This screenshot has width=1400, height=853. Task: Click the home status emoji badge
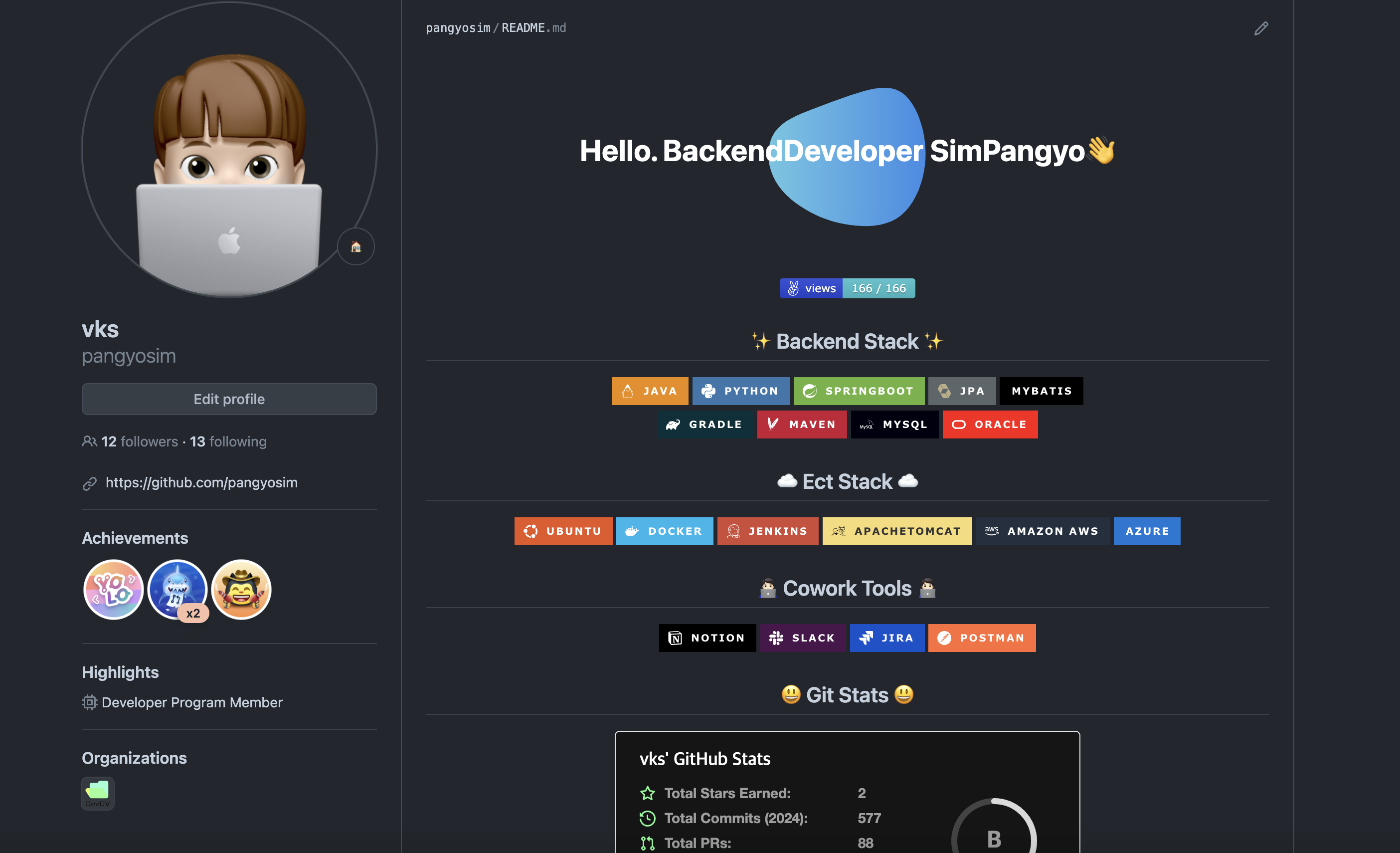[x=355, y=246]
